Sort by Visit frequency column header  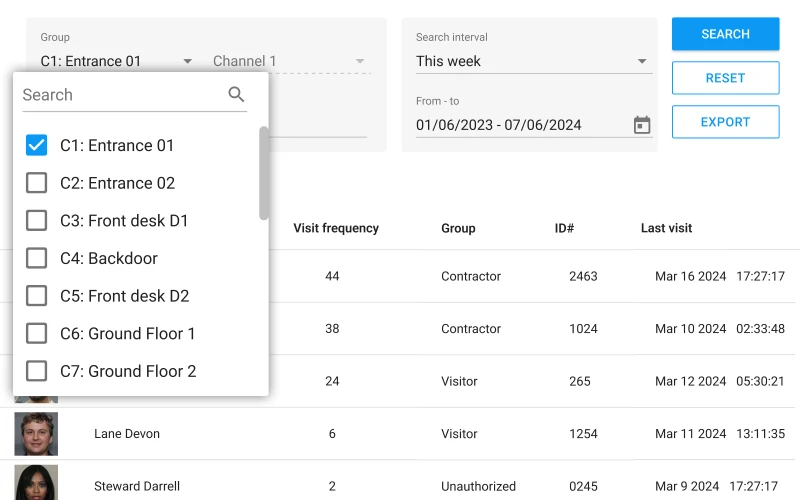pyautogui.click(x=336, y=228)
